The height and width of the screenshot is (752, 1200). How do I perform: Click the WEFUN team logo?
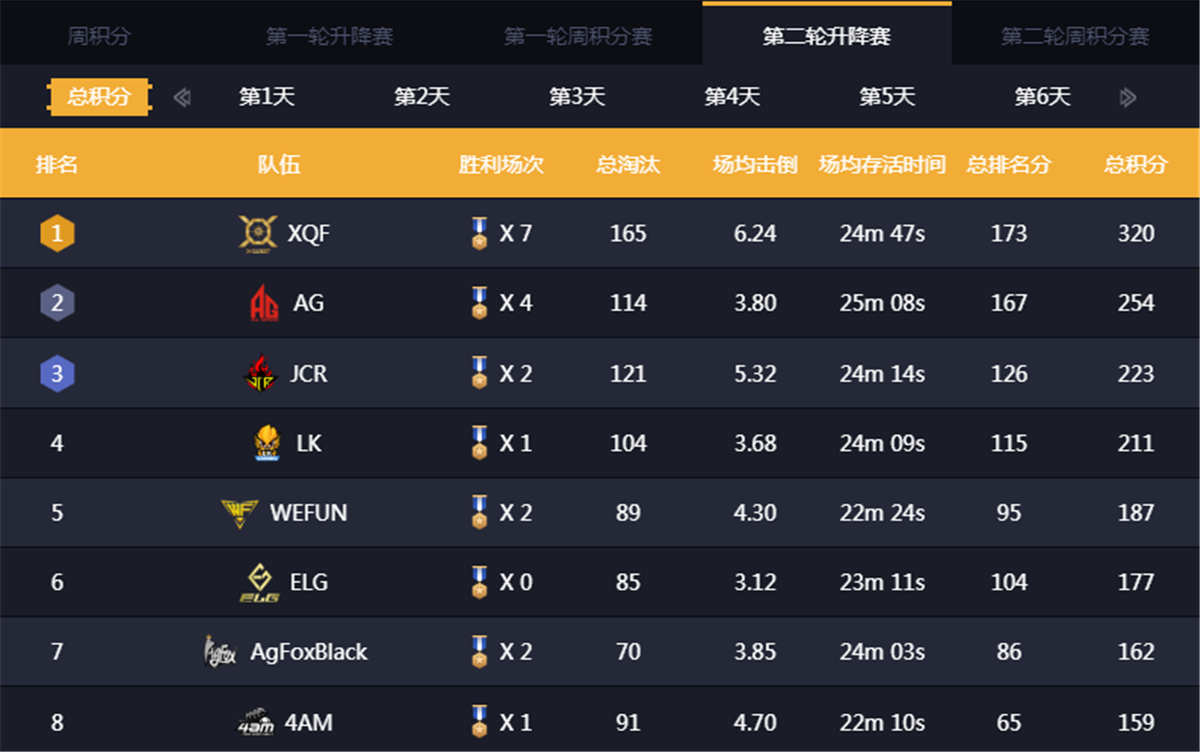pyautogui.click(x=240, y=513)
